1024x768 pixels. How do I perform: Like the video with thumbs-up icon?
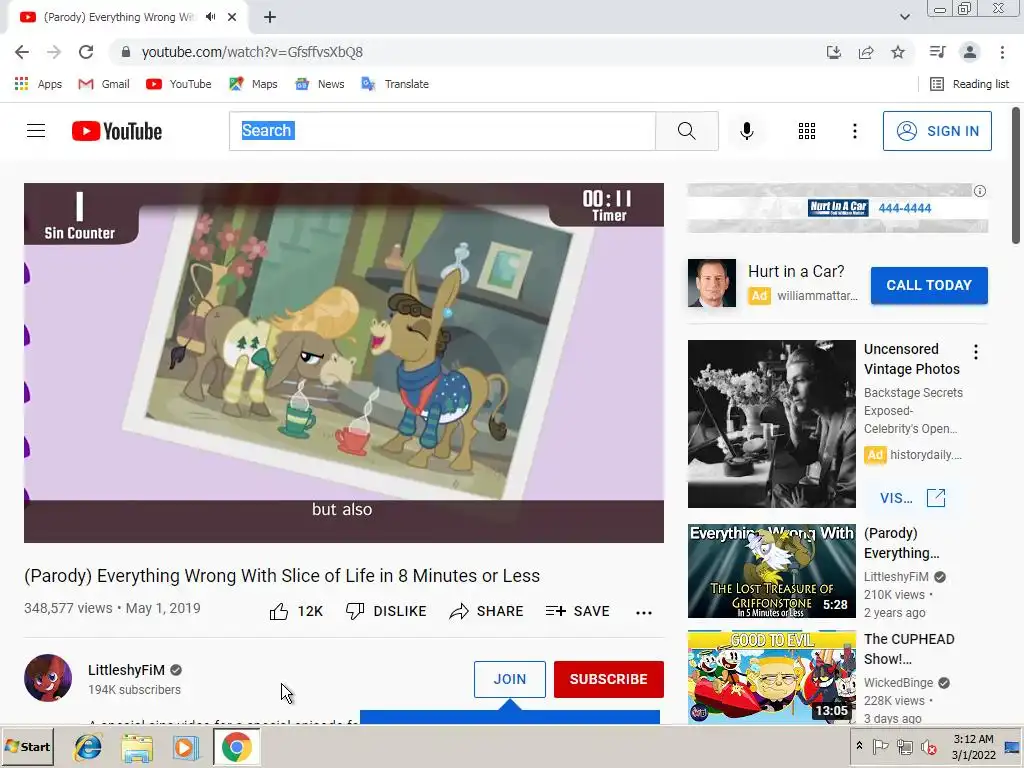279,611
